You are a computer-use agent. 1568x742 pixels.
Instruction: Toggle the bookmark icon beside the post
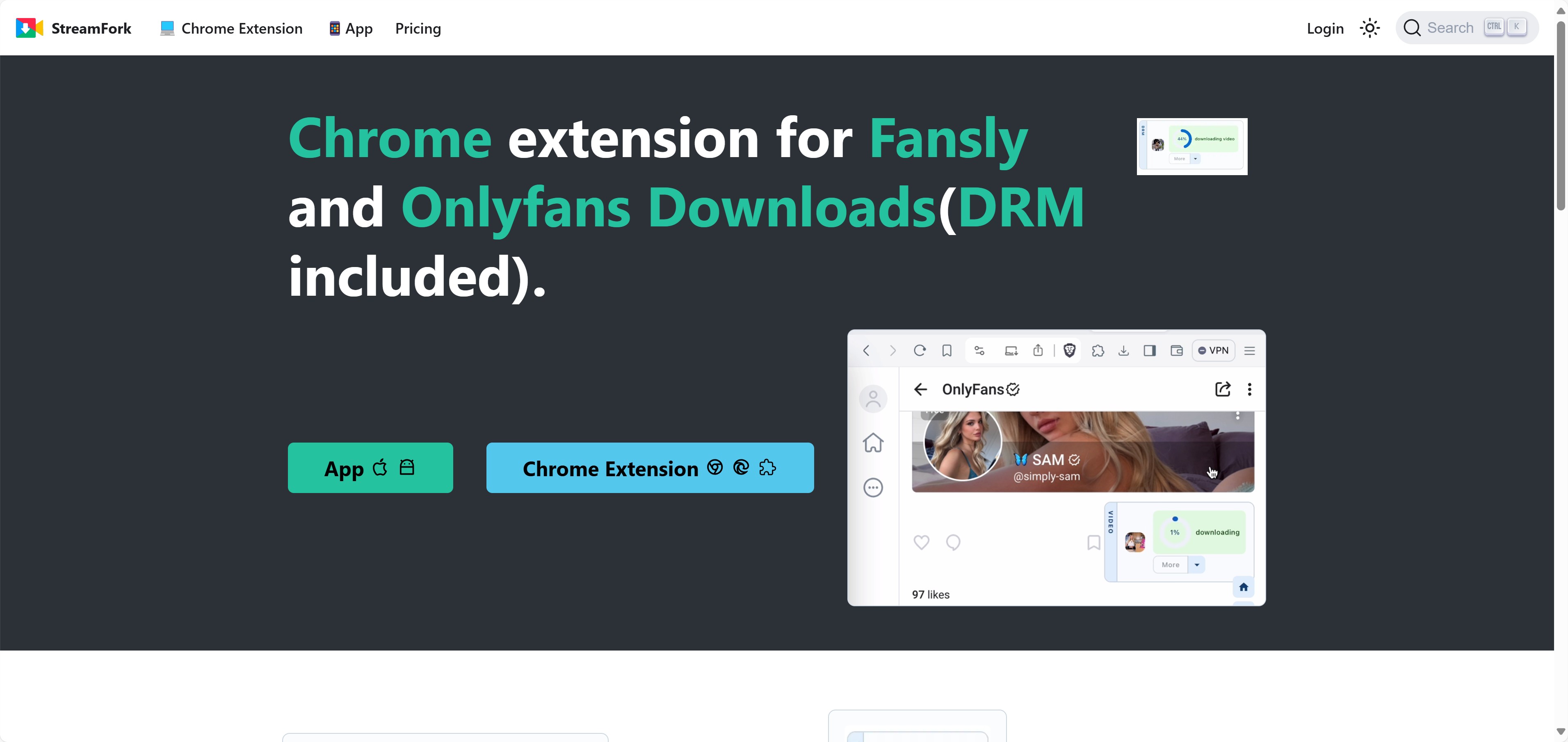coord(1093,542)
